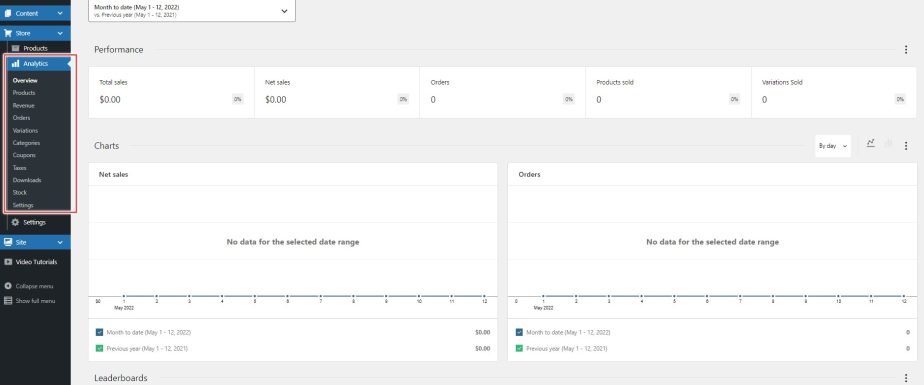Viewport: 924px width, 385px height.
Task: Select the Analytics menu item label
Action: click(x=35, y=64)
